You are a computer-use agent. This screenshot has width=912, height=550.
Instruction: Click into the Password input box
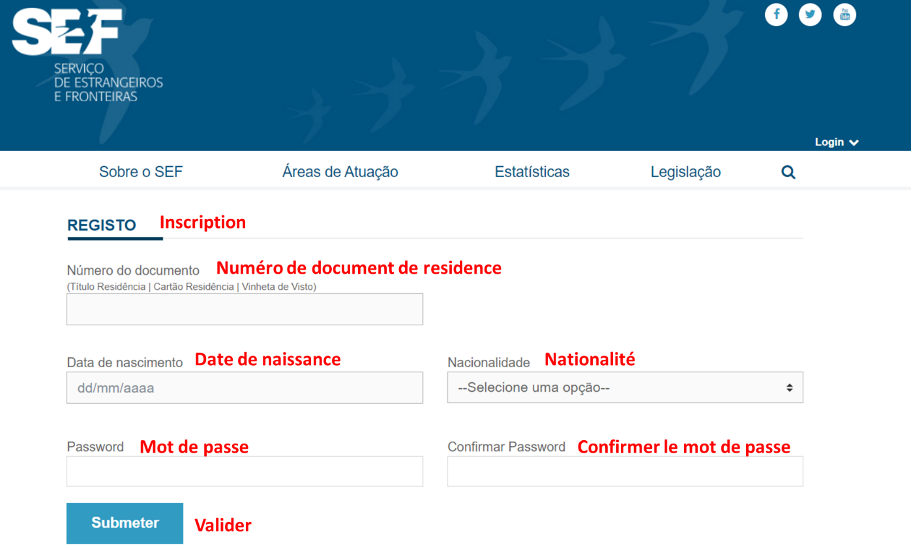(x=245, y=472)
